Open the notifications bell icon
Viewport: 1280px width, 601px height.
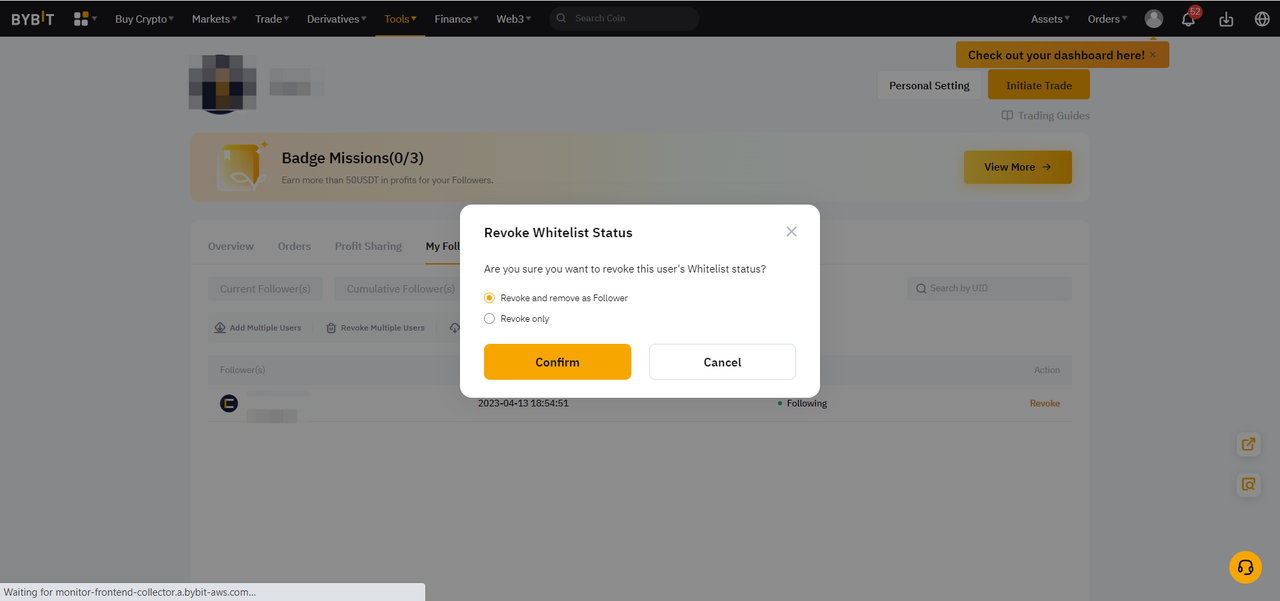click(1188, 18)
